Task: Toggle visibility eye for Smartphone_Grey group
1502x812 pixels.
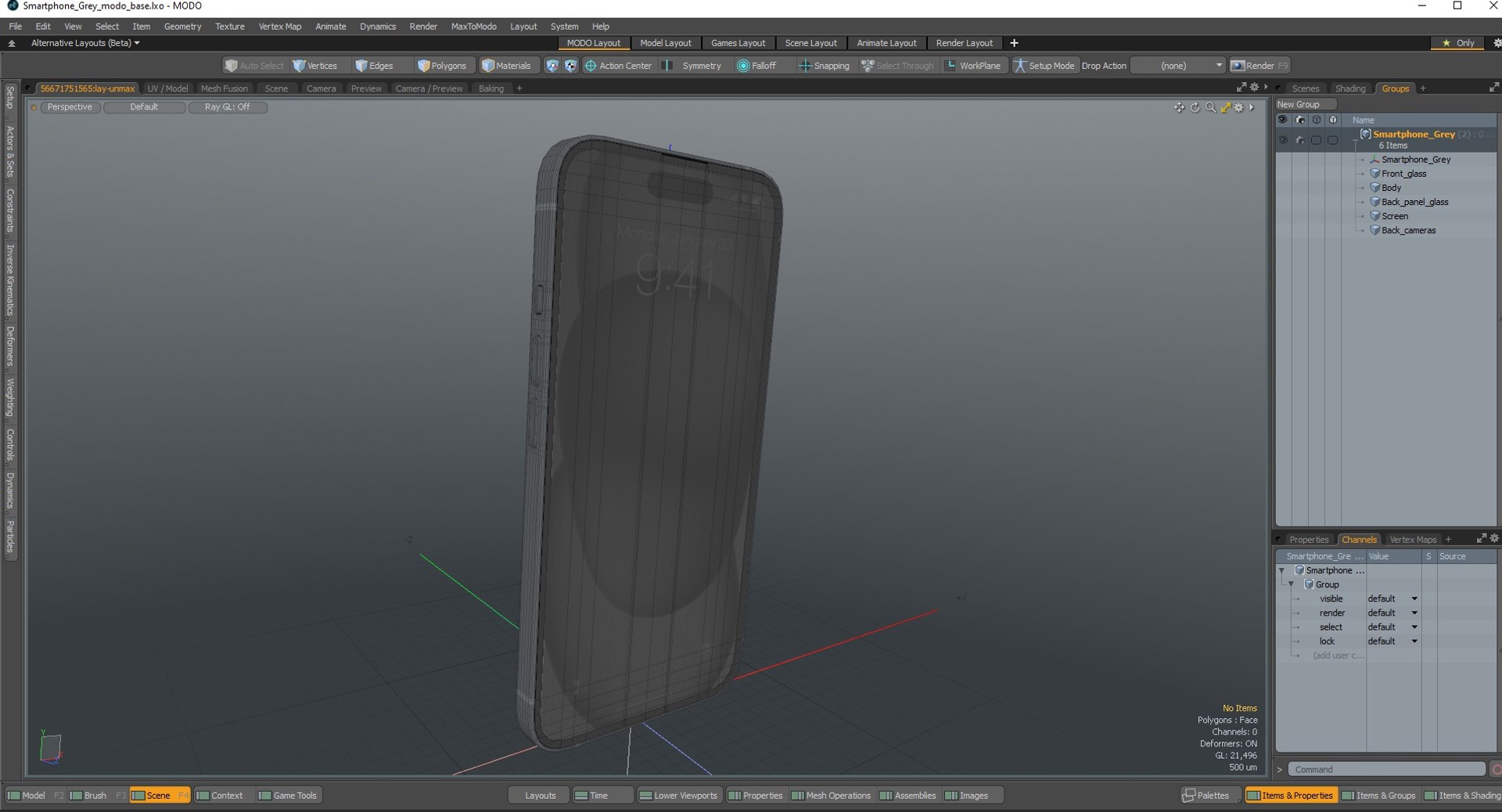Action: point(1283,140)
